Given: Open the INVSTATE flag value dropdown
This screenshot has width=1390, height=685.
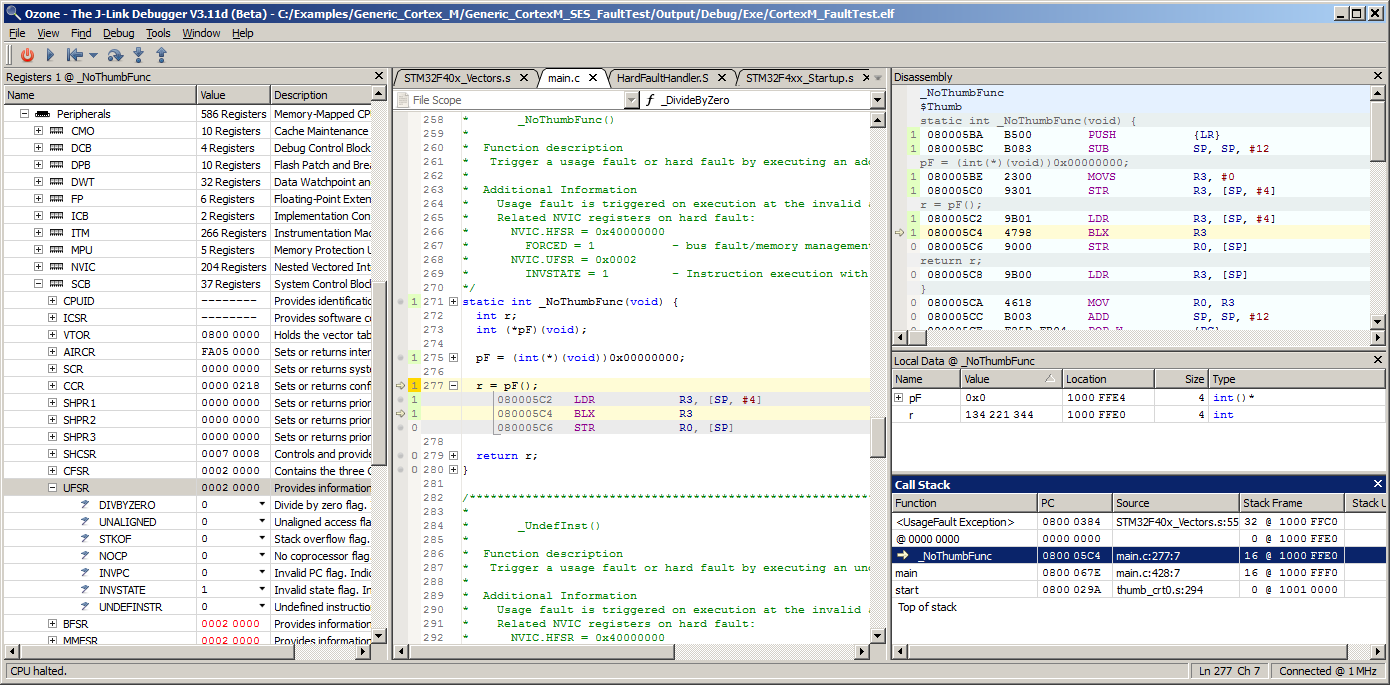Looking at the screenshot, I should click(x=262, y=590).
